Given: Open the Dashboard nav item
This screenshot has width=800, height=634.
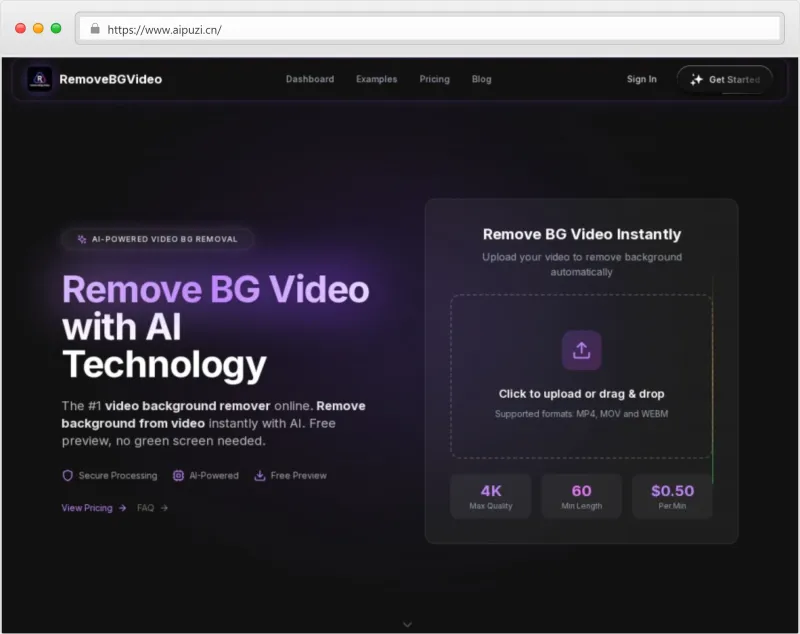Looking at the screenshot, I should coord(310,79).
